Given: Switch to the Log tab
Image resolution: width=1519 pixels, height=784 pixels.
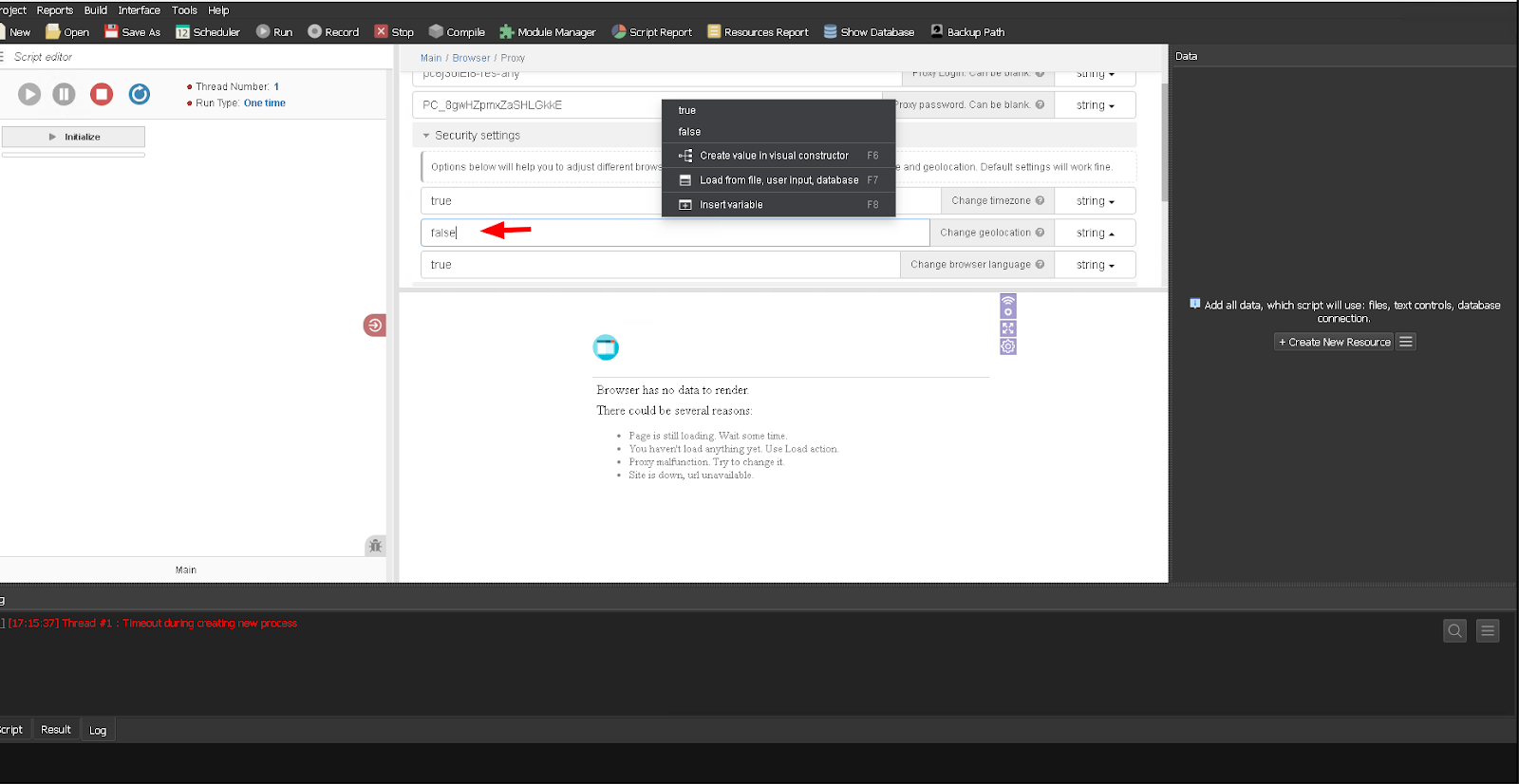Looking at the screenshot, I should coord(98,730).
